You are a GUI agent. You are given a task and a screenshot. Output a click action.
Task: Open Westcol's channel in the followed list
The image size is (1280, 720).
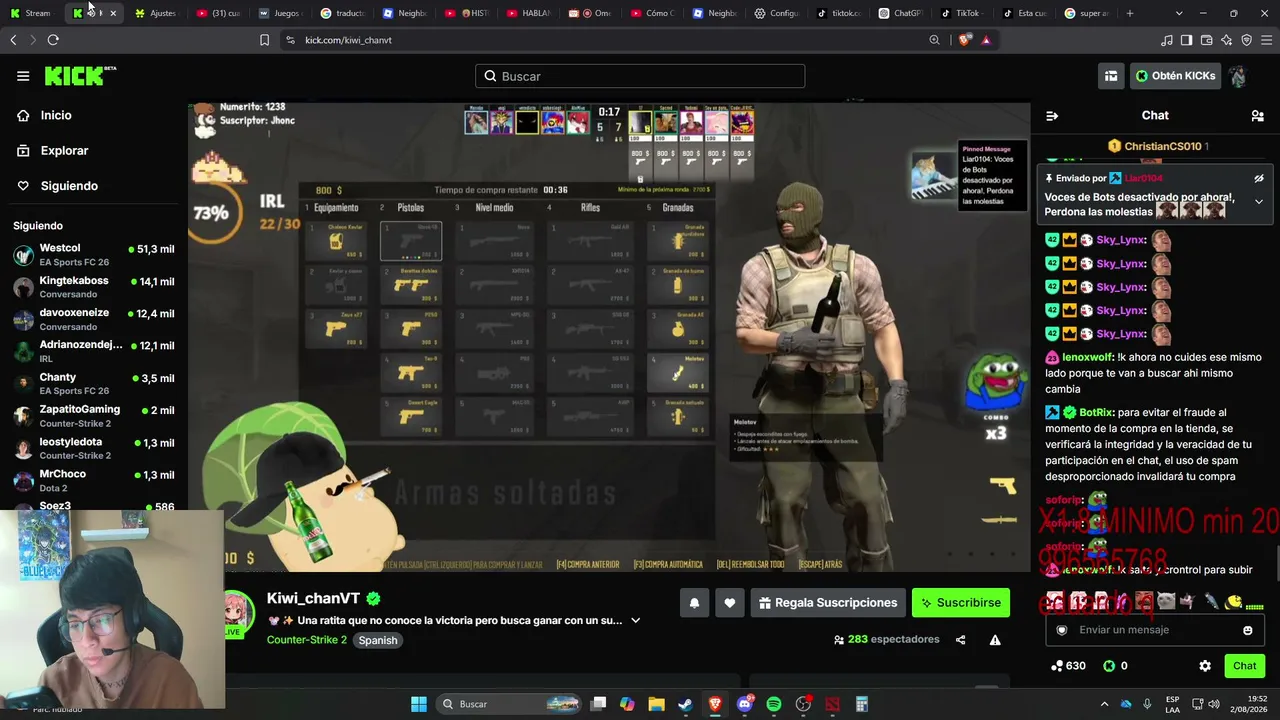[x=92, y=255]
